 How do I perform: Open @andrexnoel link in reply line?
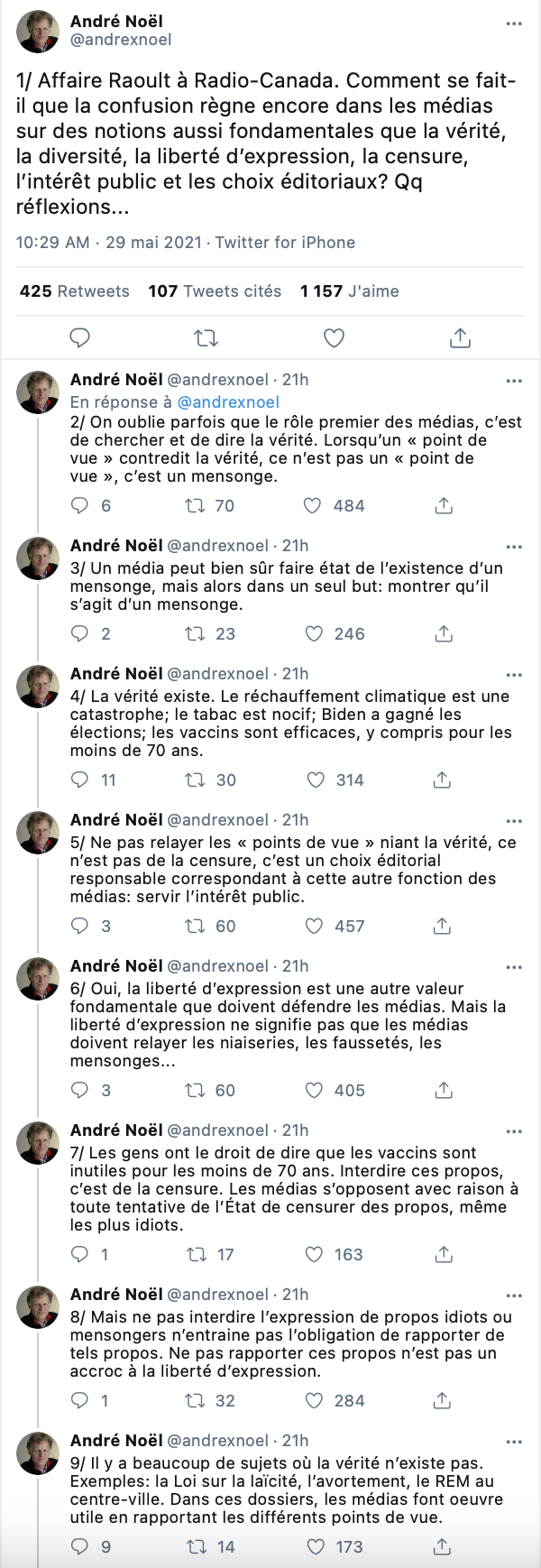(x=228, y=402)
